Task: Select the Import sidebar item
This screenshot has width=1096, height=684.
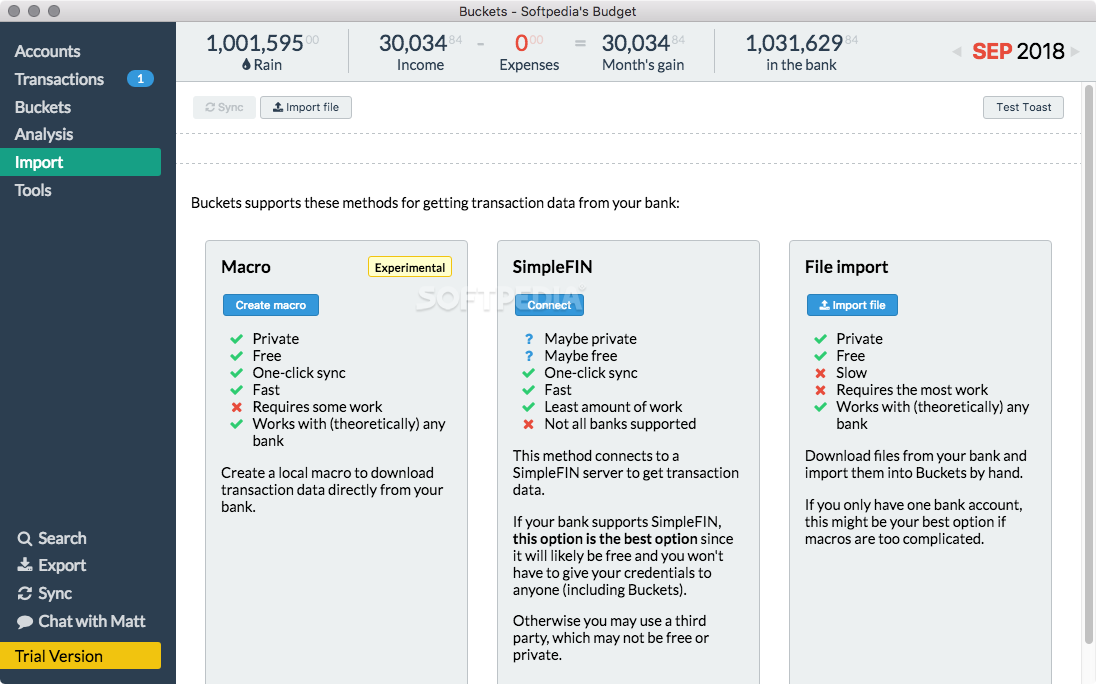Action: pyautogui.click(x=80, y=162)
